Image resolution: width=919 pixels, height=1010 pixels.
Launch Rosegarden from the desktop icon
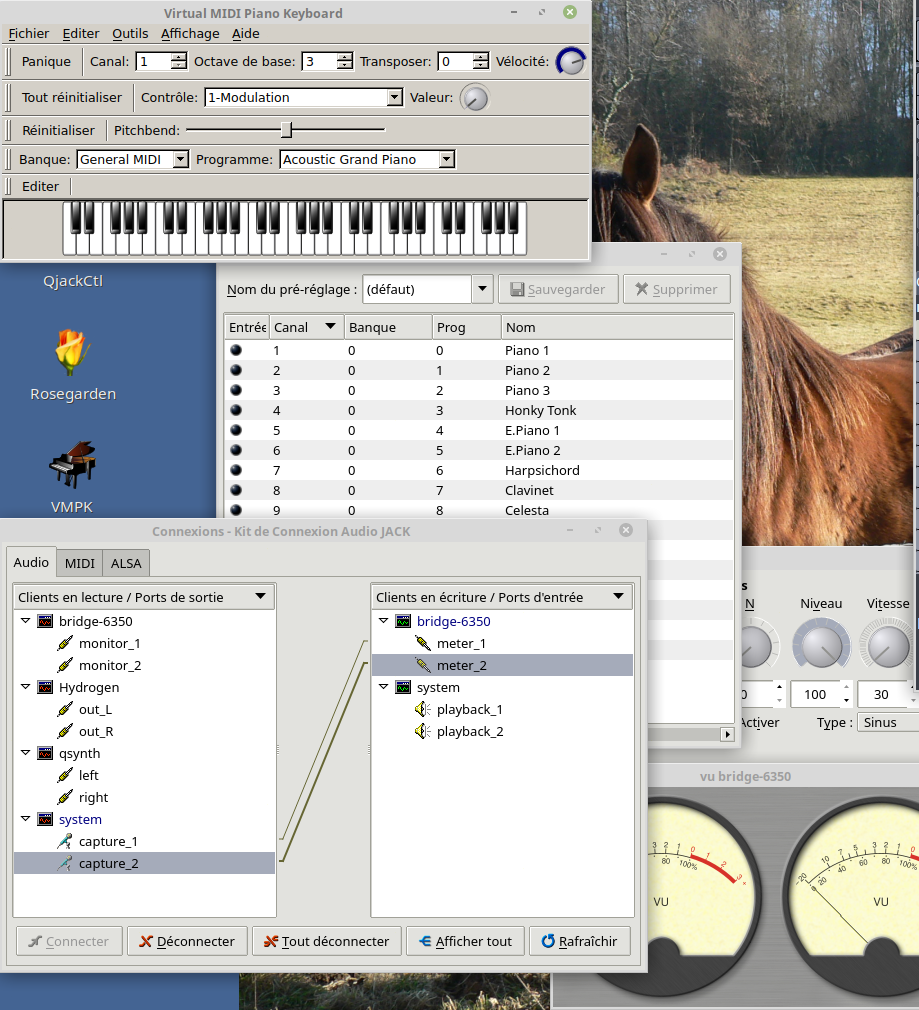coord(72,352)
